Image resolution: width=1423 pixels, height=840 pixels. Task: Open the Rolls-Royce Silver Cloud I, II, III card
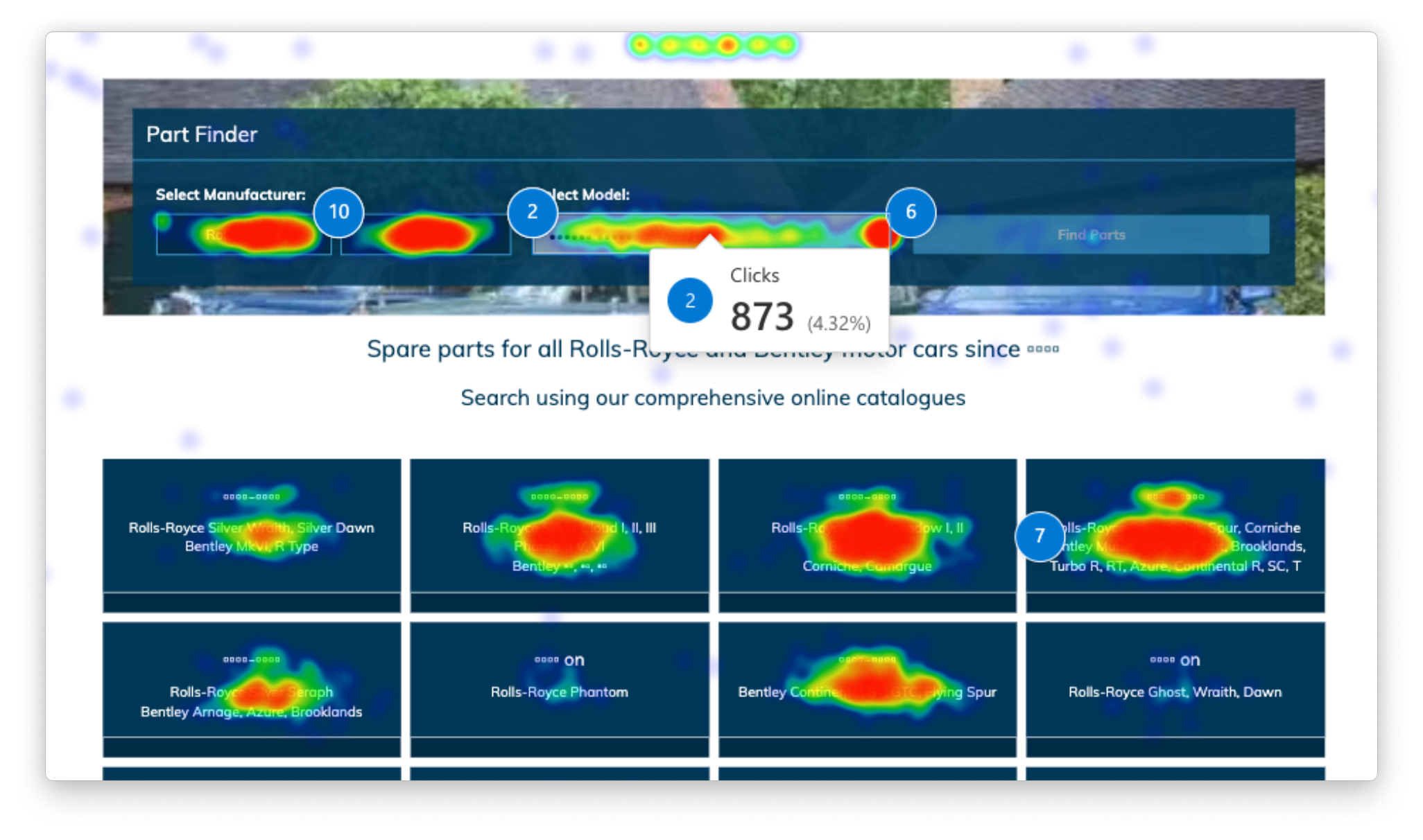pos(560,535)
